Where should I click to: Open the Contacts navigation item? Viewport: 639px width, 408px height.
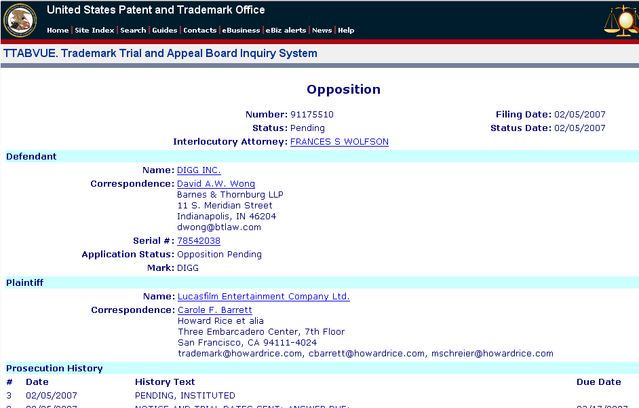pyautogui.click(x=200, y=30)
